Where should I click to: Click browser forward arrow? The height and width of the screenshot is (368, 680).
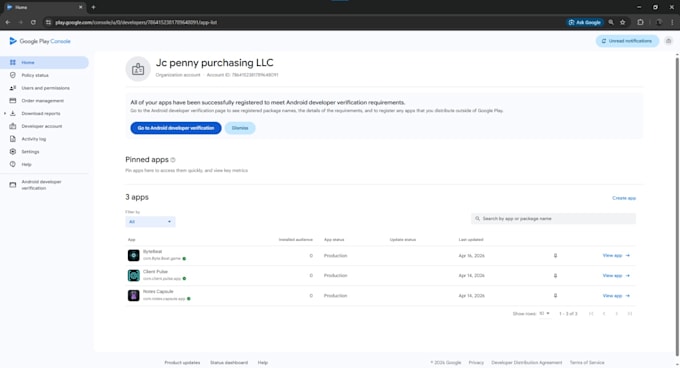[x=20, y=22]
